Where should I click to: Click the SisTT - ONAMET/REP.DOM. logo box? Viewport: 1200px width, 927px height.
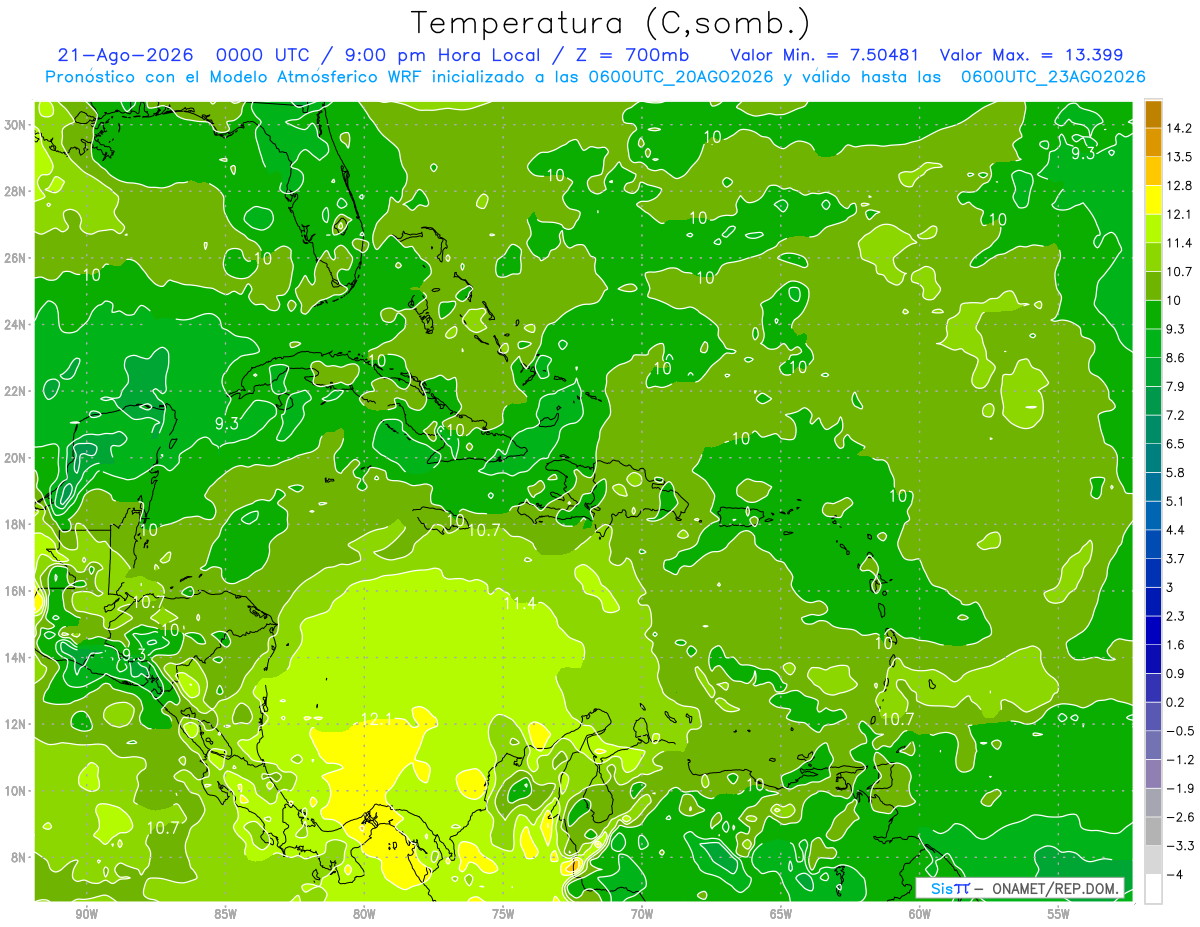point(1020,888)
